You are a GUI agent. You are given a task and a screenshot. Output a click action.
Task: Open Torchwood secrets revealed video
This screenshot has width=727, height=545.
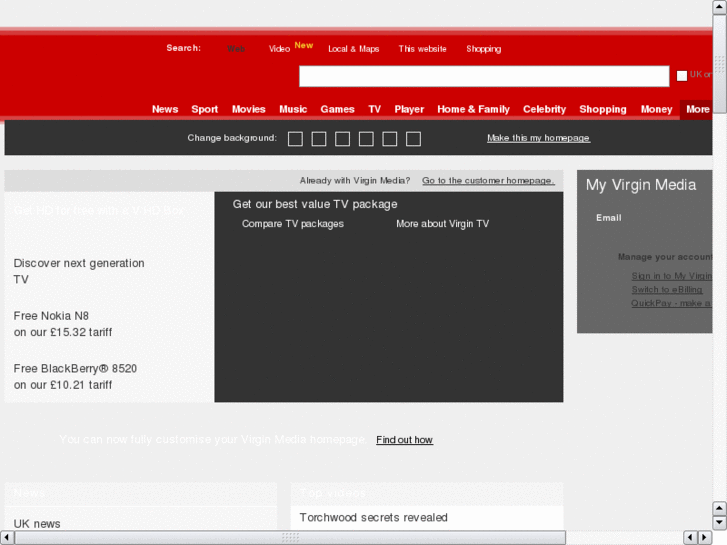pos(374,517)
